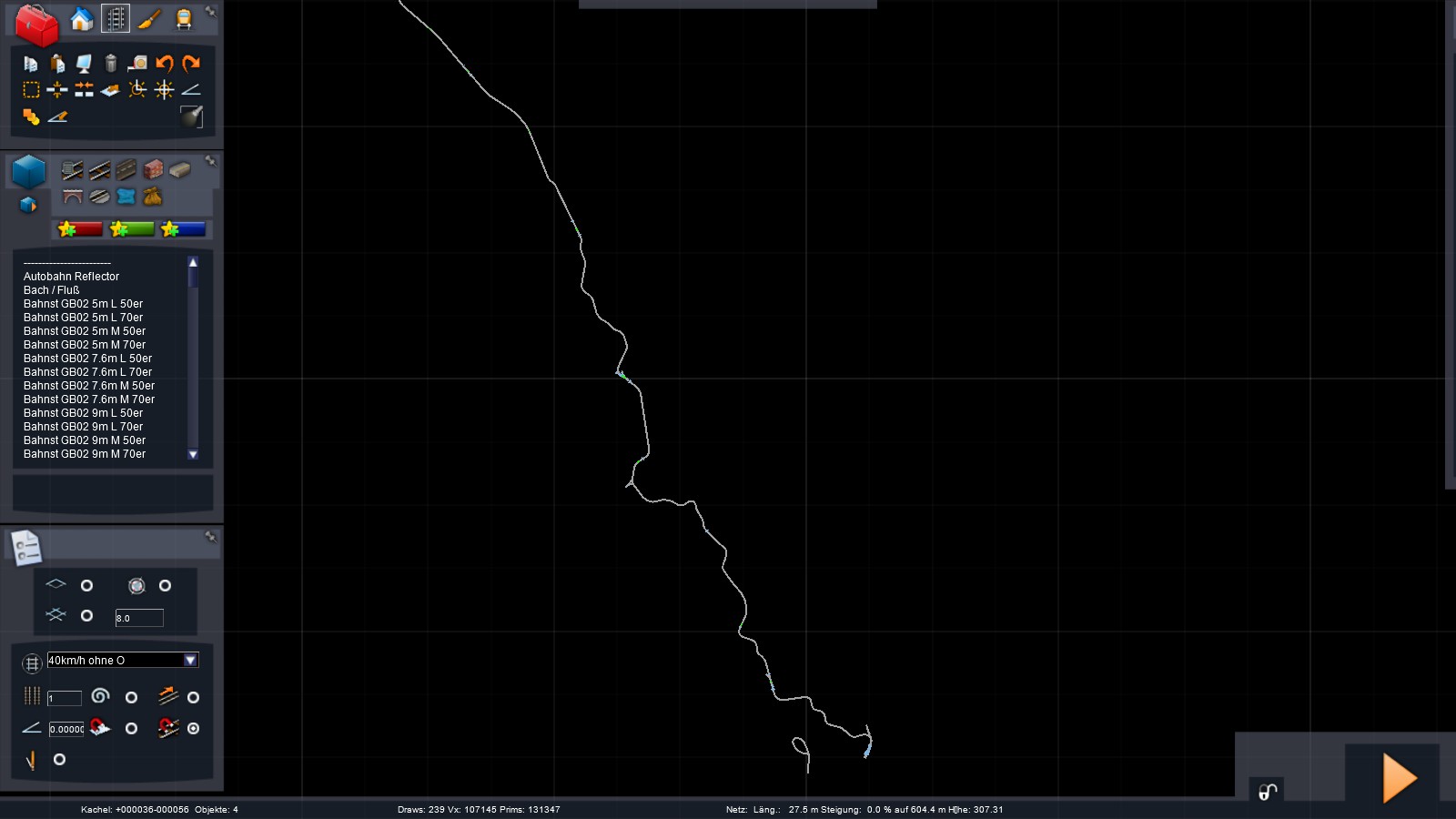
Task: Select the blue water category
Action: point(126,197)
